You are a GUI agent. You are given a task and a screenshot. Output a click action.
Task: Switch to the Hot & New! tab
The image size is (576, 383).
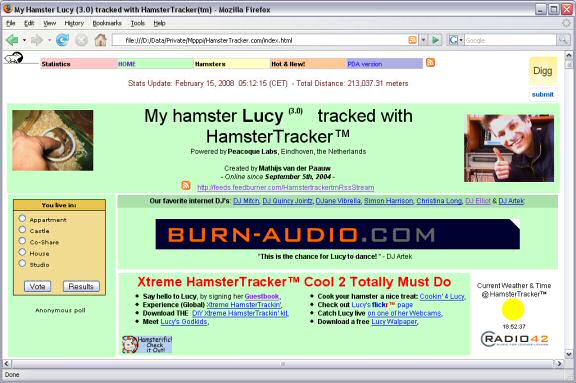tap(308, 64)
